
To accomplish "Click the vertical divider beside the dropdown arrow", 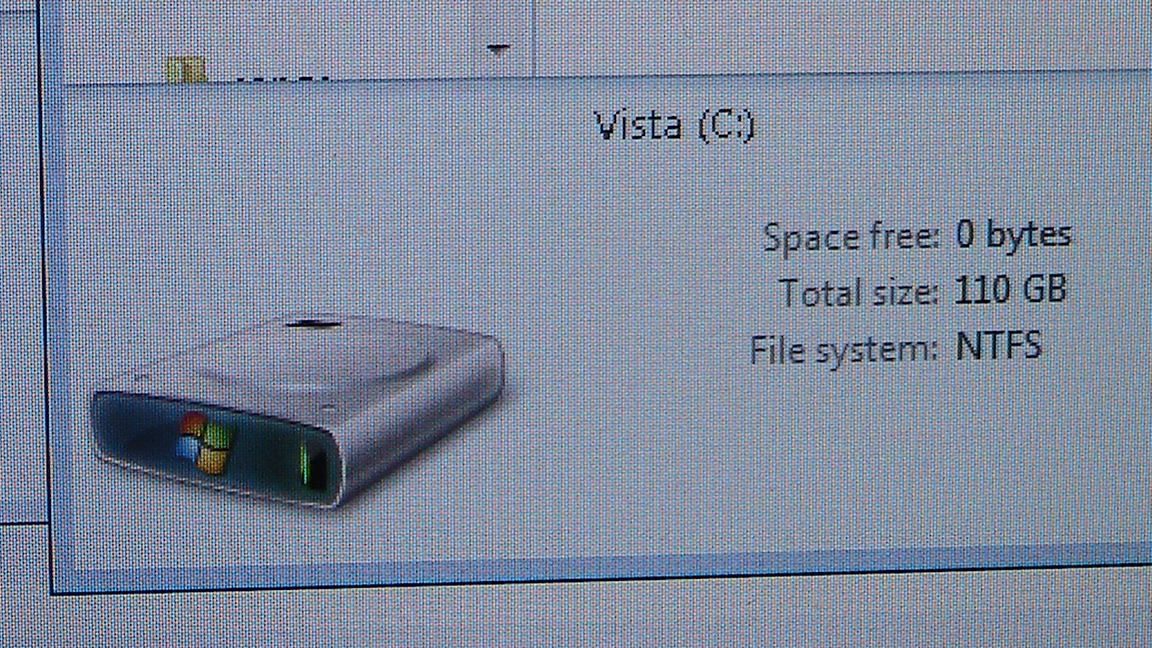I will (532, 37).
